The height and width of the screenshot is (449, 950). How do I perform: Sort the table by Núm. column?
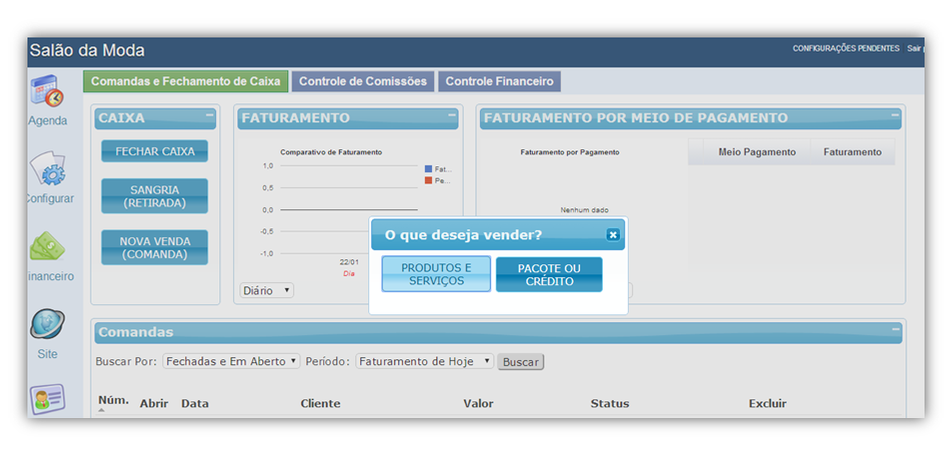[113, 401]
